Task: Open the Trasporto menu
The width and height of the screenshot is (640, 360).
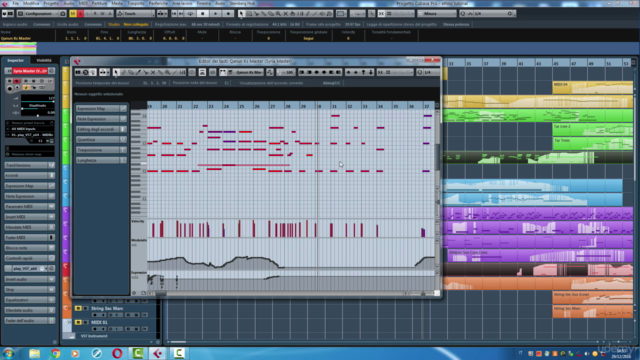Action: pos(136,3)
